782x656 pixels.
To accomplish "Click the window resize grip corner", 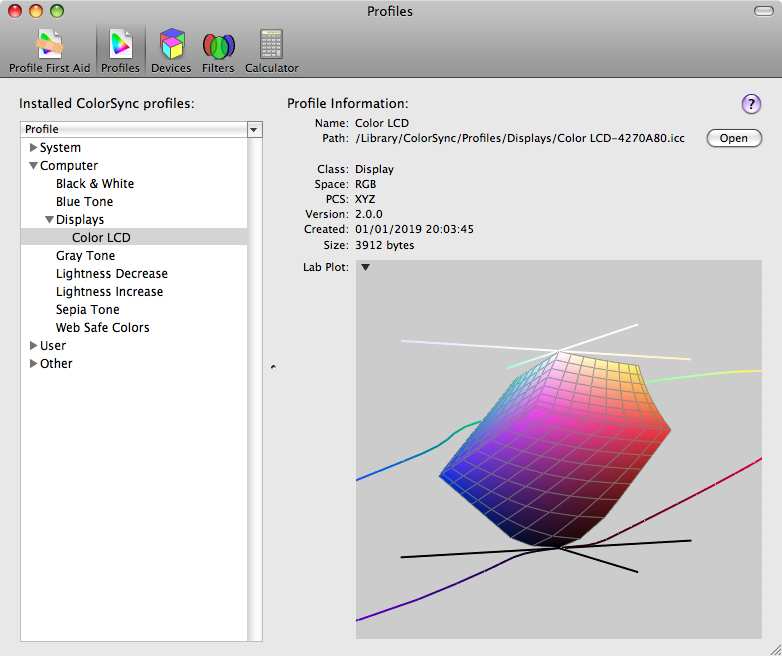I will [775, 649].
